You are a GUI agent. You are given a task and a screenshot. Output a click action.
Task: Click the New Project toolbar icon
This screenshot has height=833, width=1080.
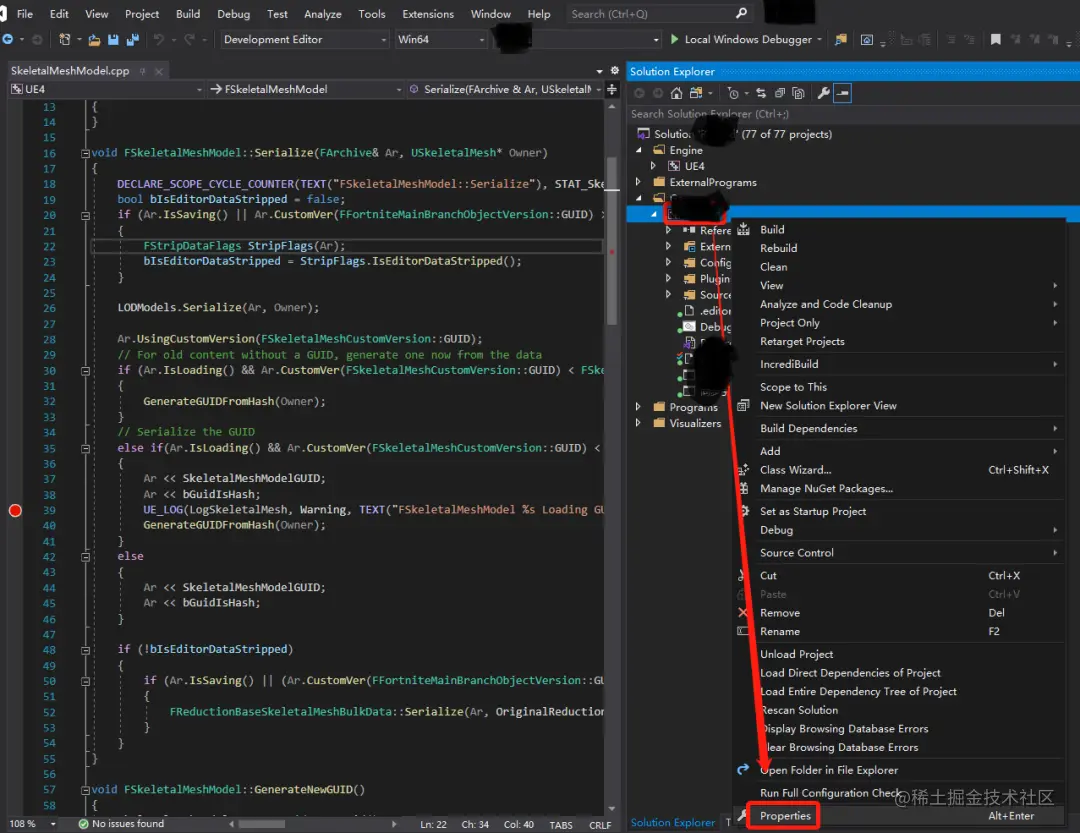pyautogui.click(x=64, y=39)
